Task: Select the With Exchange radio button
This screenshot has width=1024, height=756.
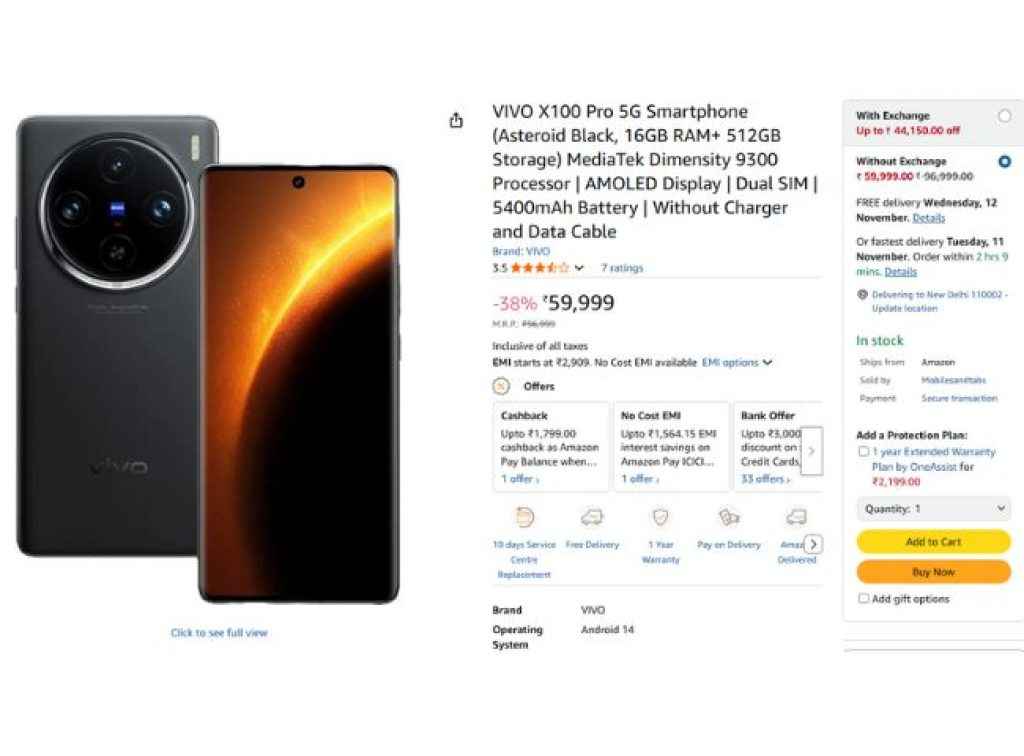Action: click(1005, 116)
